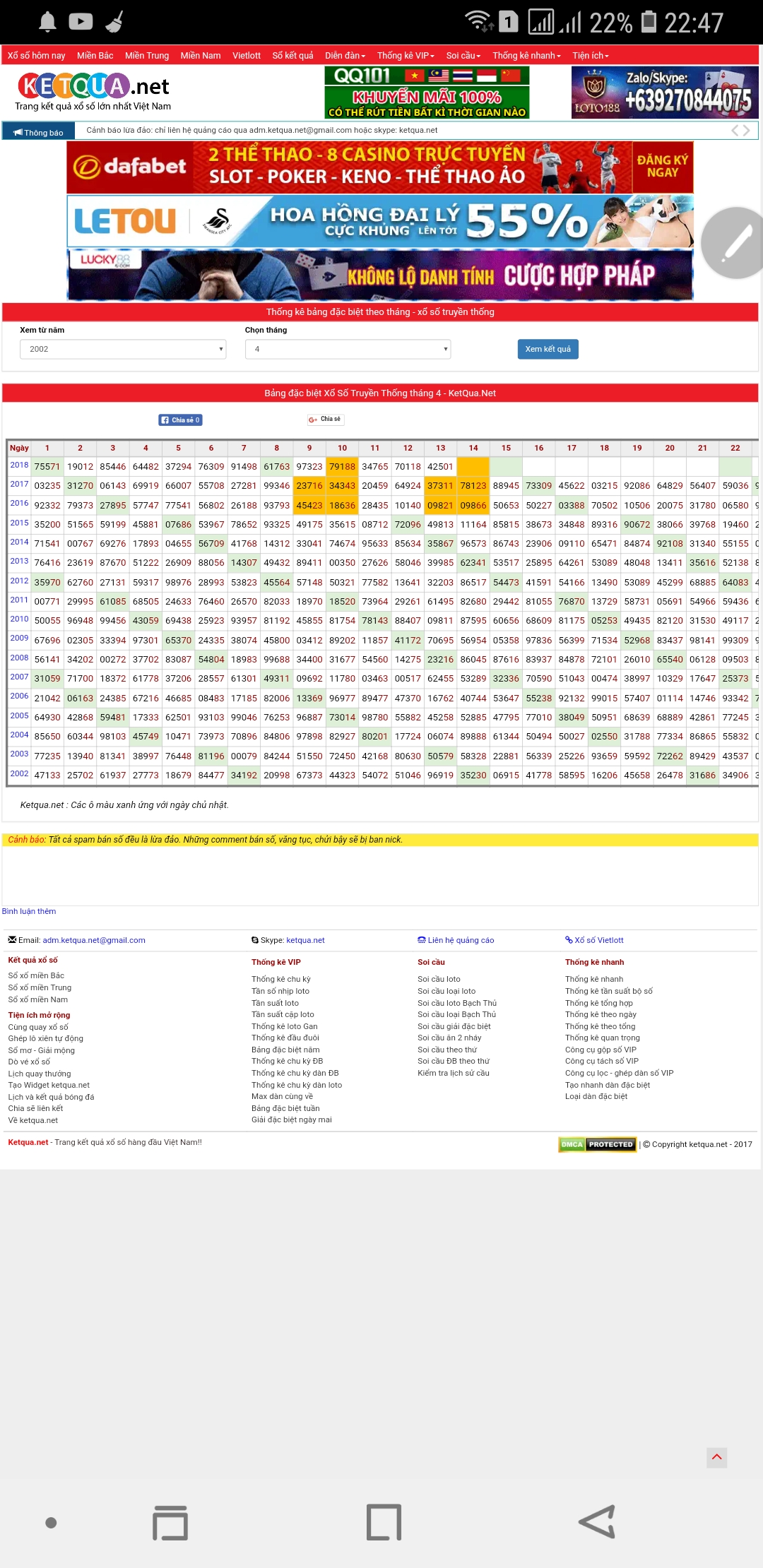
Task: Open Soi cầu giải đặc biệt link
Action: pos(454,1026)
